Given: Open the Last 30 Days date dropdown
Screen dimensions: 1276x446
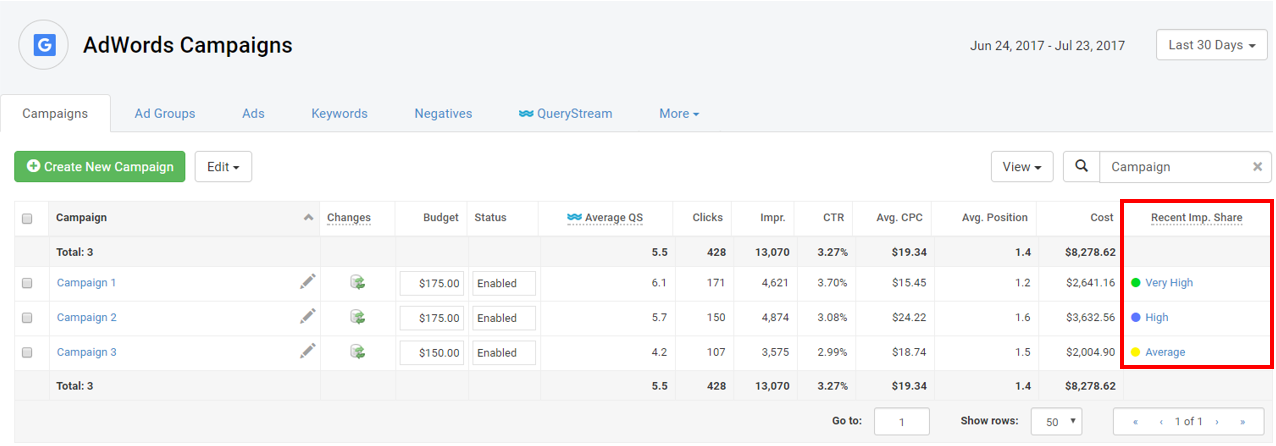Looking at the screenshot, I should click(1212, 45).
